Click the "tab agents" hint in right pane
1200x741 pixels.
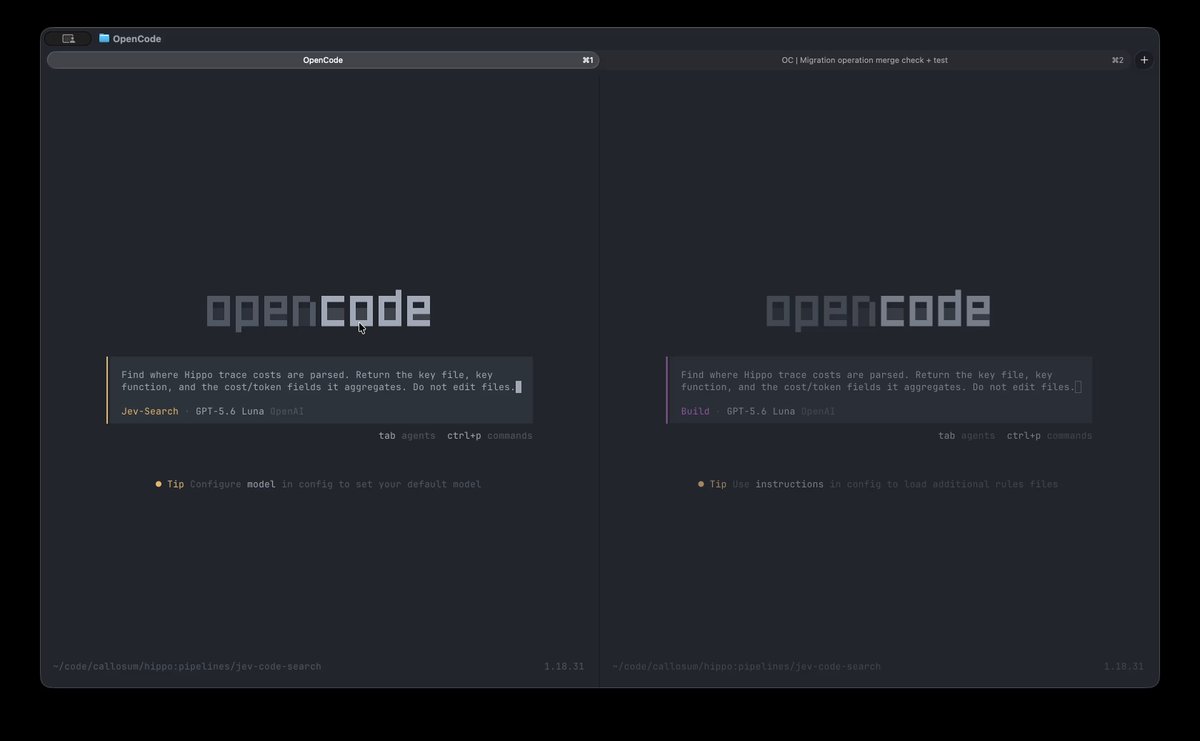pyautogui.click(x=967, y=436)
